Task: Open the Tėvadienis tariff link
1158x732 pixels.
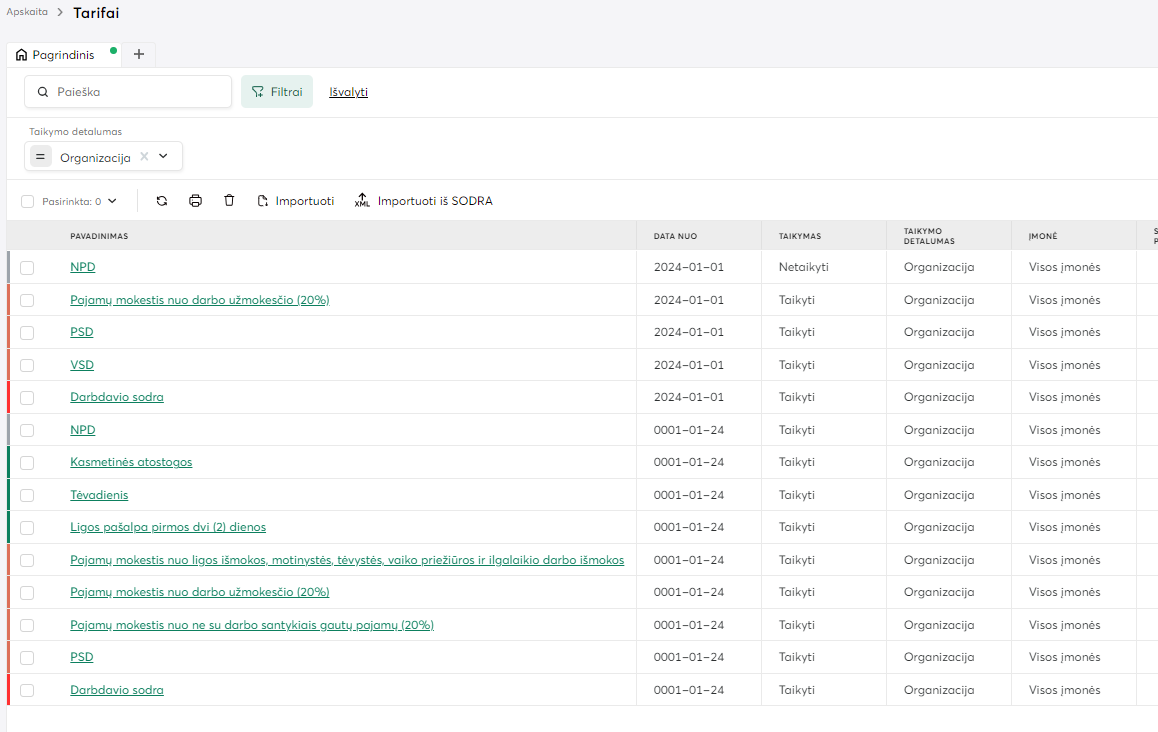Action: tap(99, 495)
